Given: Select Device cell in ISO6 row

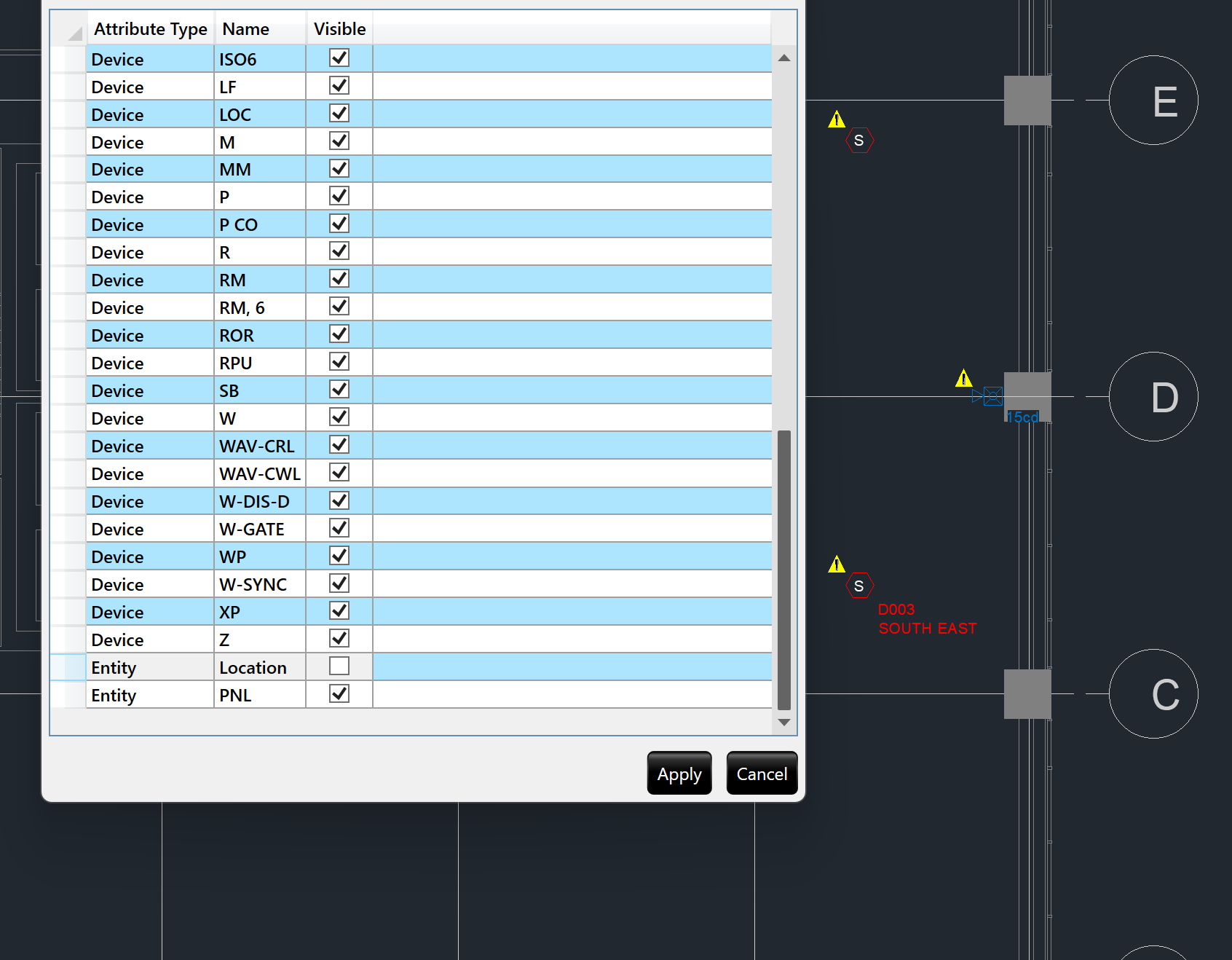Looking at the screenshot, I should point(150,59).
